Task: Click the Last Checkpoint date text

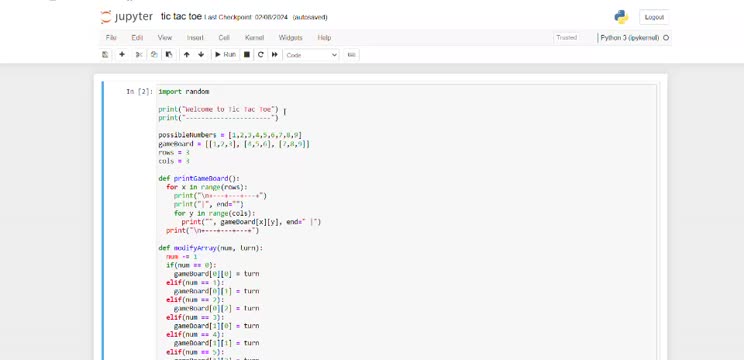Action: click(x=246, y=18)
